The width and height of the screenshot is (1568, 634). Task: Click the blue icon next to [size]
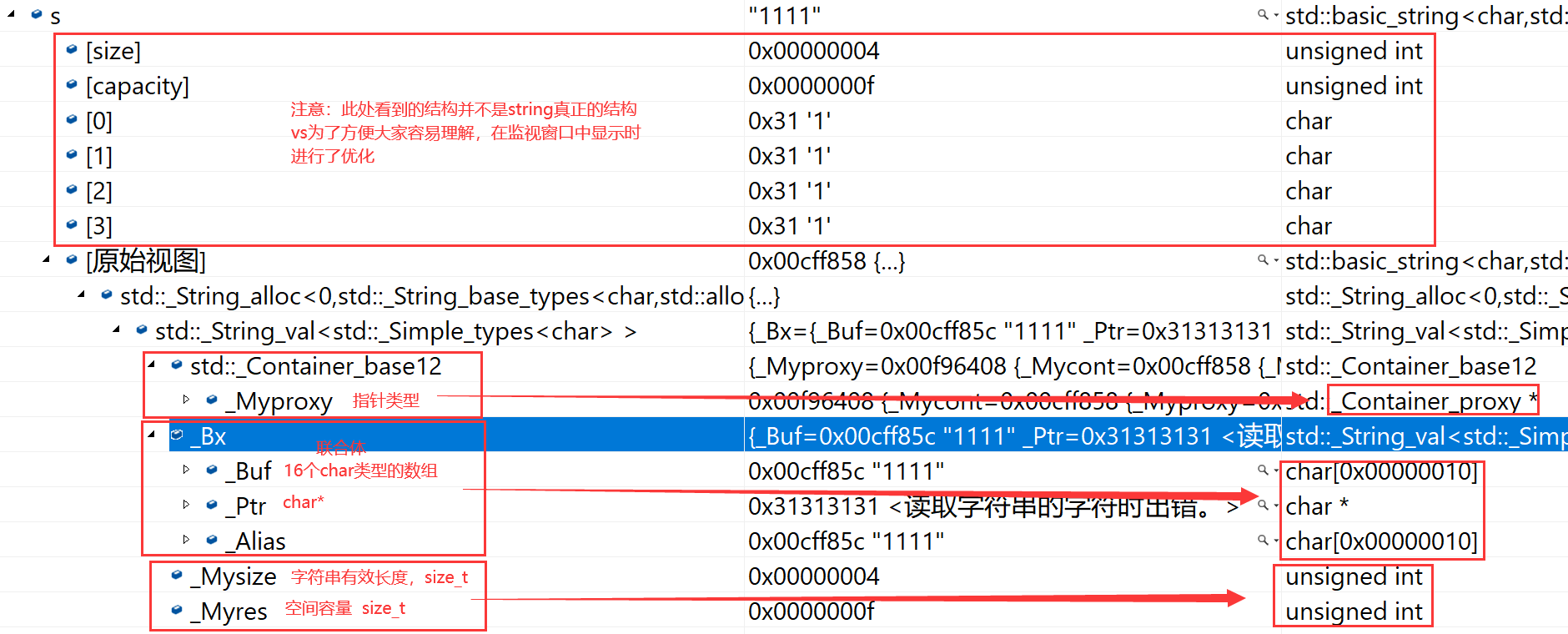tap(72, 49)
